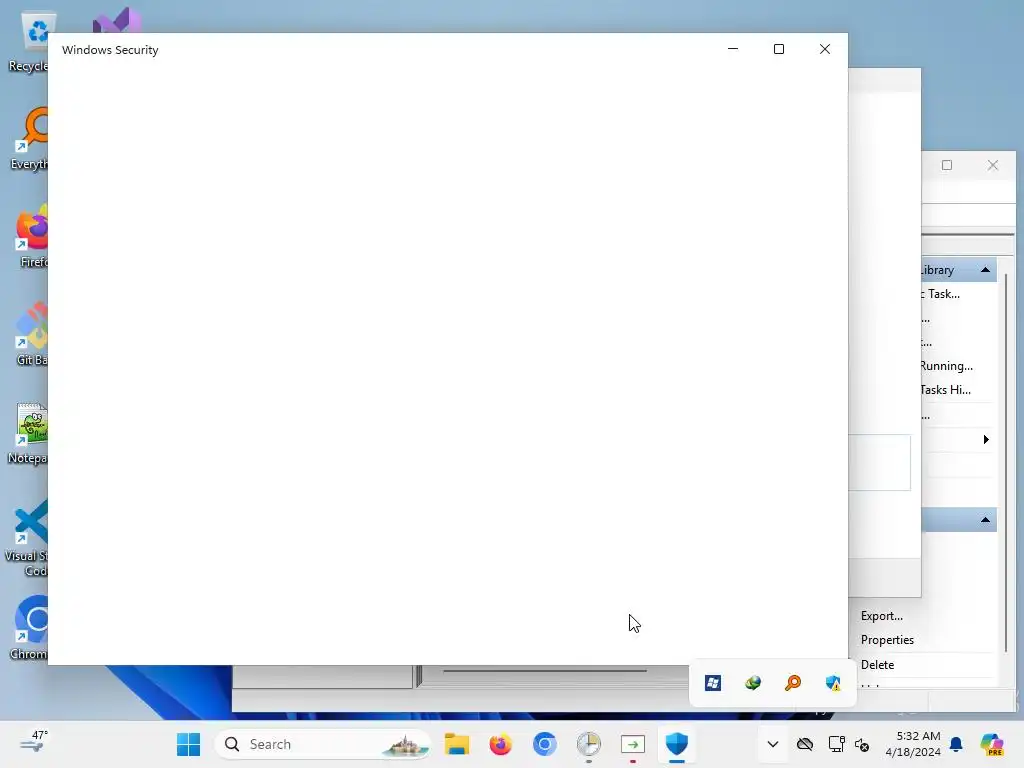Collapse the hidden tray icons chevron

(773, 744)
